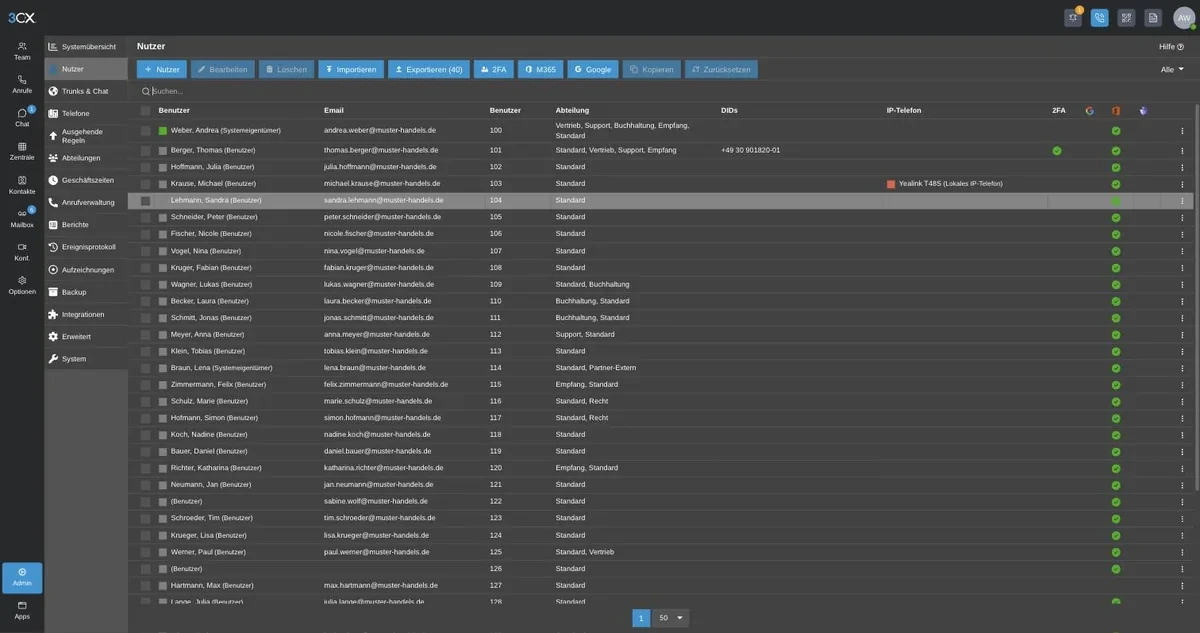1200x633 pixels.
Task: Show the QR code icon in header
Action: (1127, 17)
